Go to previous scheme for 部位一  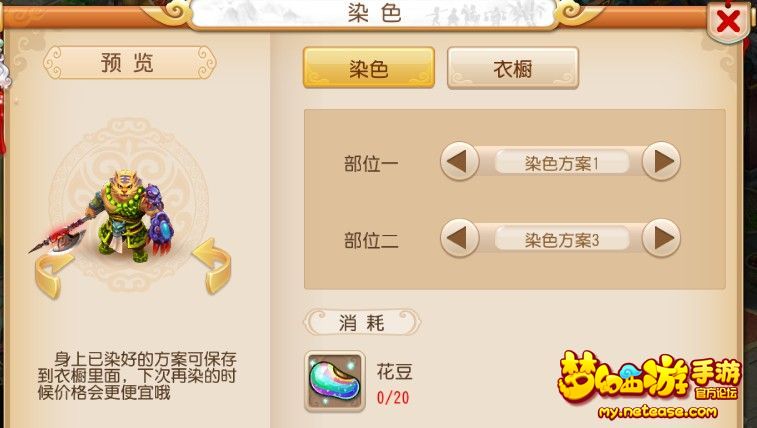459,161
